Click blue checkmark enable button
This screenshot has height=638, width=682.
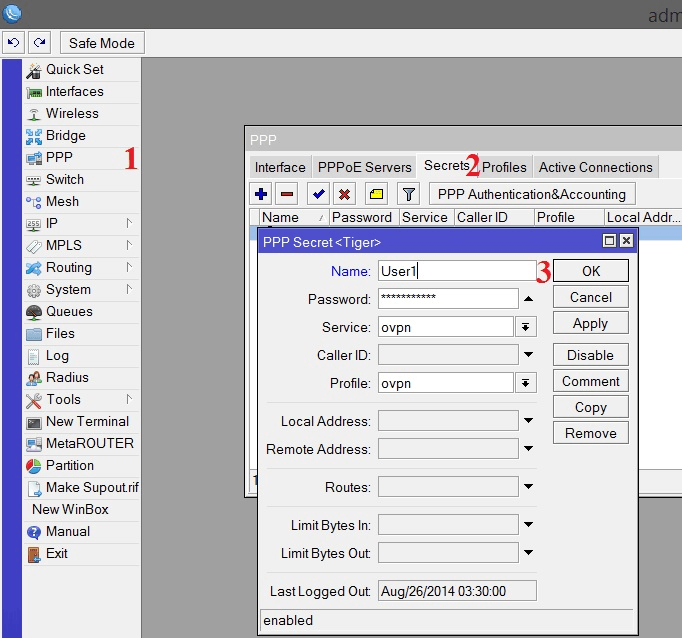click(x=318, y=194)
